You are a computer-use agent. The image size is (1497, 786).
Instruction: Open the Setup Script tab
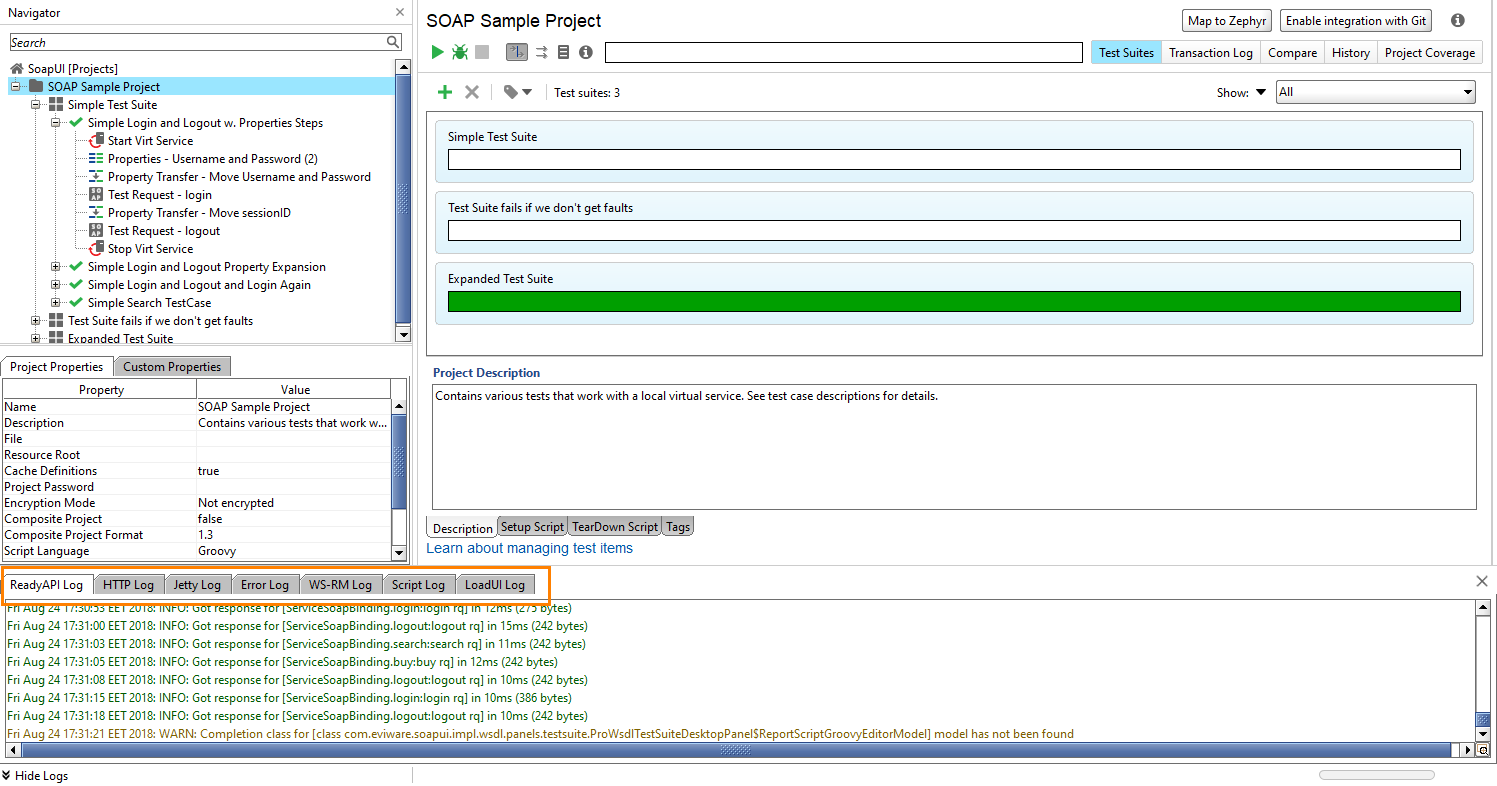532,526
